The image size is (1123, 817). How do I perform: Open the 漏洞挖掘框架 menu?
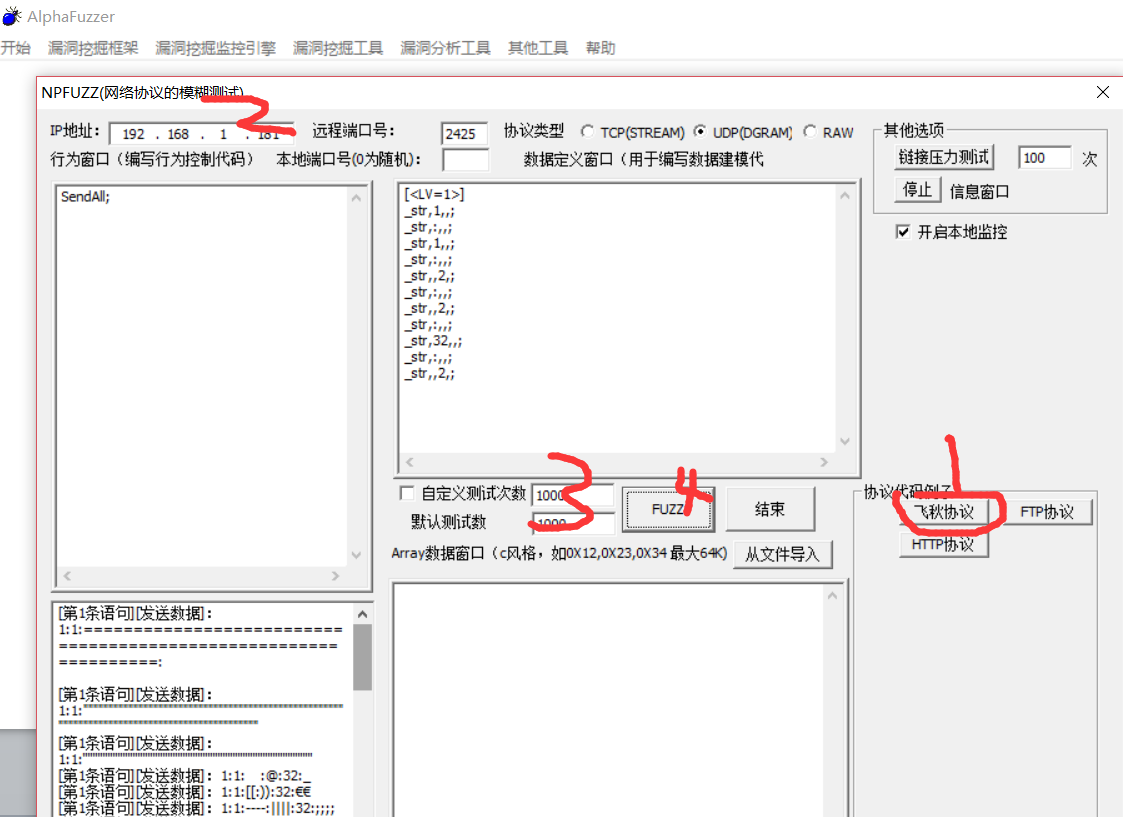(x=93, y=48)
